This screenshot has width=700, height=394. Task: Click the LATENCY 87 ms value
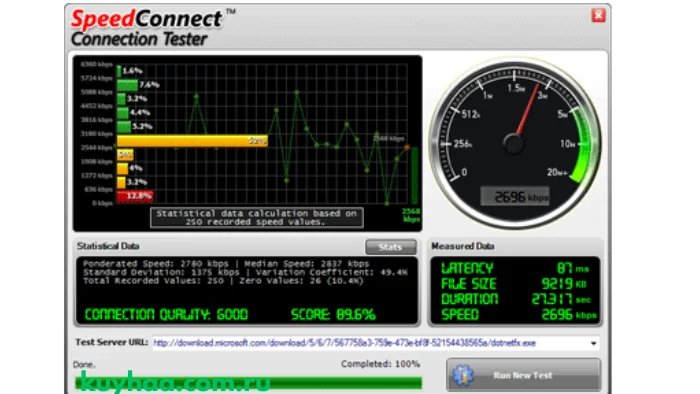point(573,268)
